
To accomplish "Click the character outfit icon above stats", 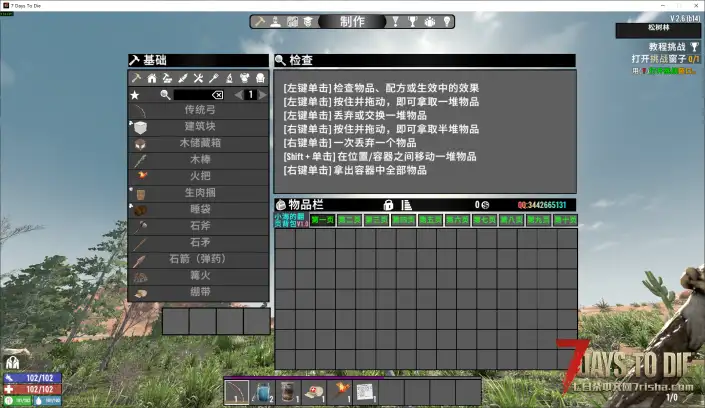I will 12,363.
